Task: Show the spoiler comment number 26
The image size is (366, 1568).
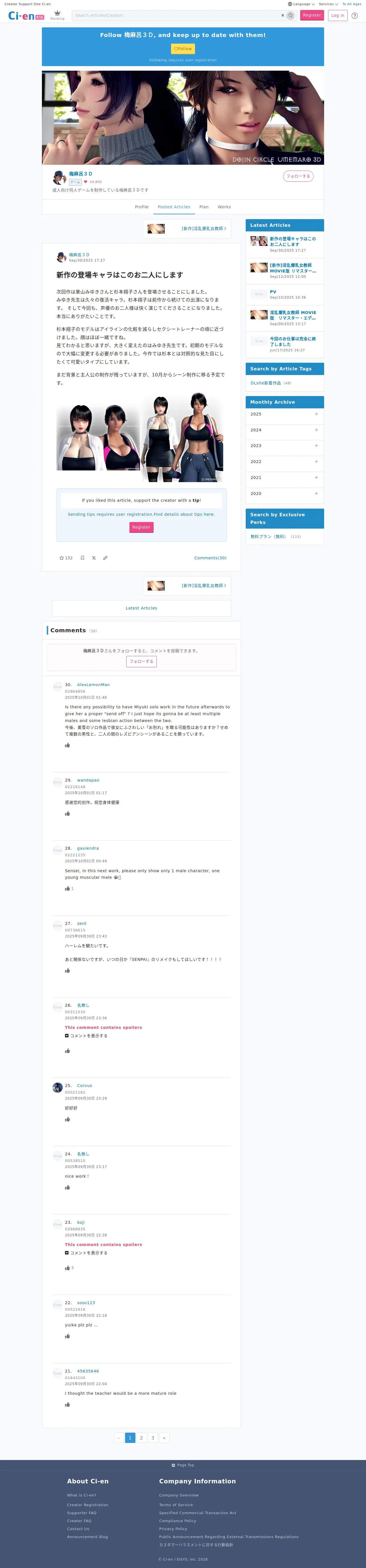Action: 86,1035
